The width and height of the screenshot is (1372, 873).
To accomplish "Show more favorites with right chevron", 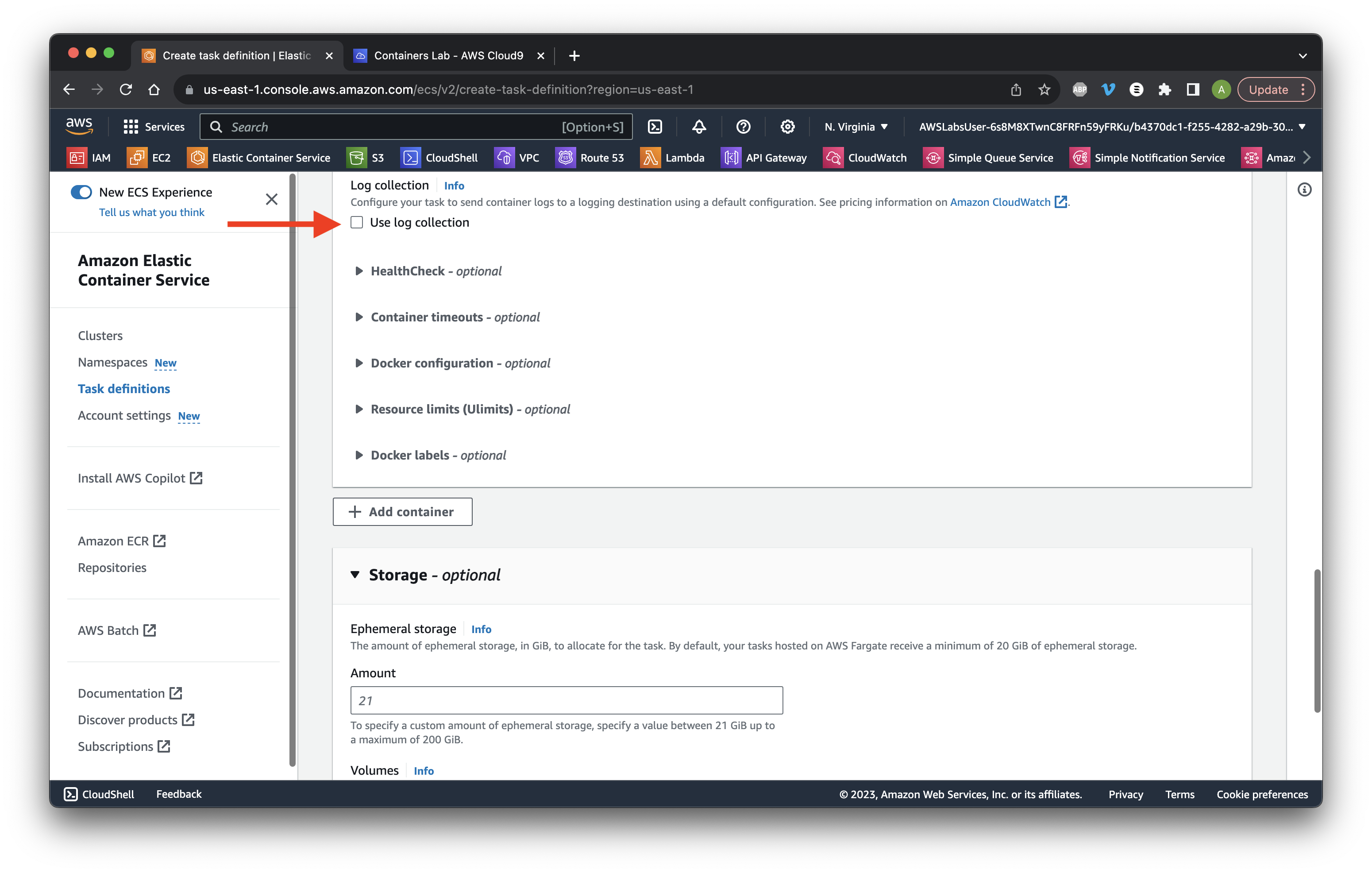I will (x=1306, y=158).
